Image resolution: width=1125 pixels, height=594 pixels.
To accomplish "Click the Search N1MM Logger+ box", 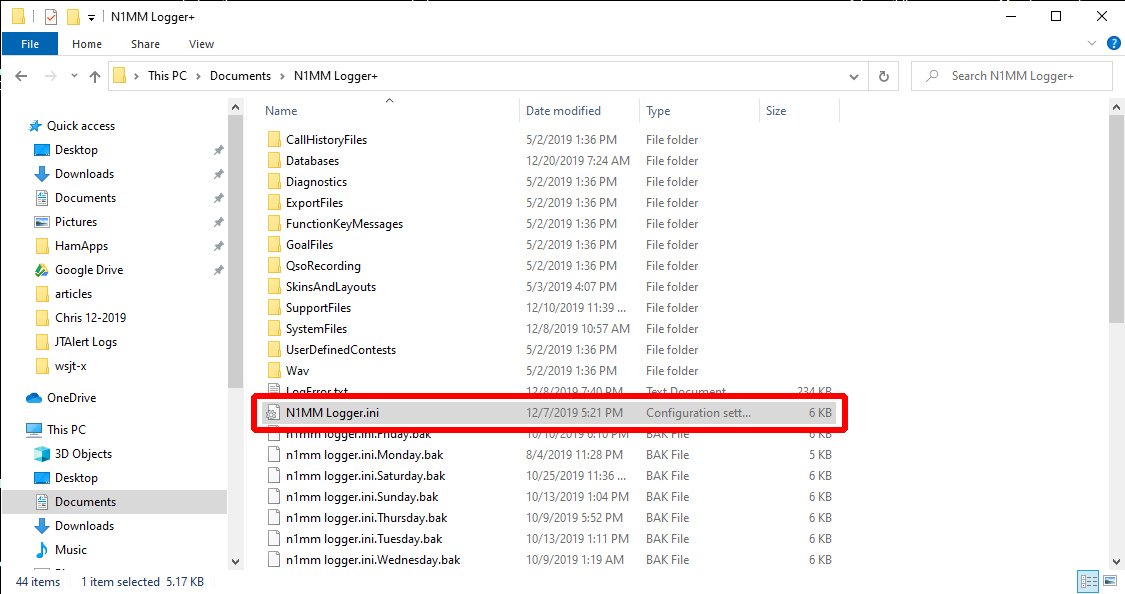I will 1012,76.
